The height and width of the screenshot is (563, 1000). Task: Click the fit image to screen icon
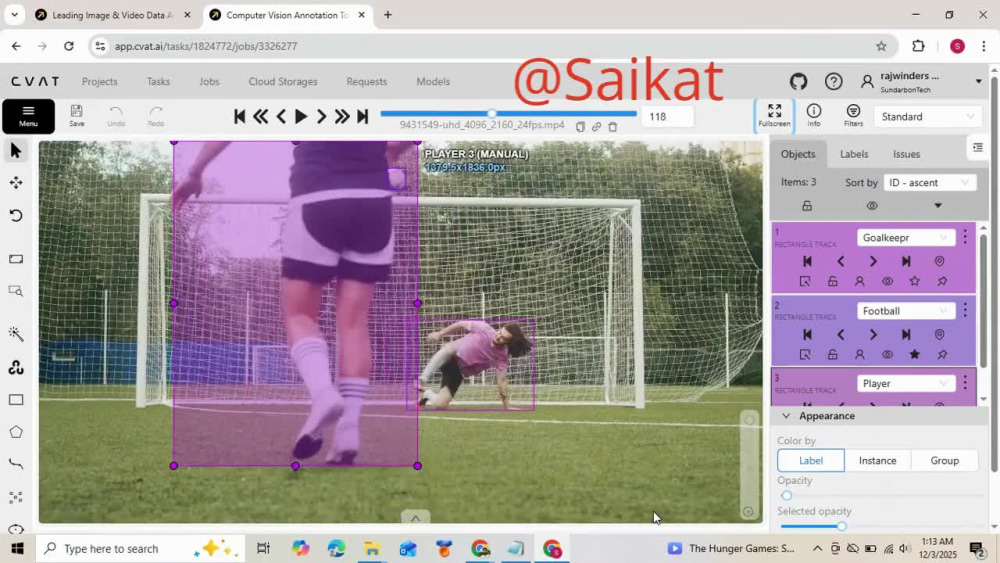tap(16, 259)
